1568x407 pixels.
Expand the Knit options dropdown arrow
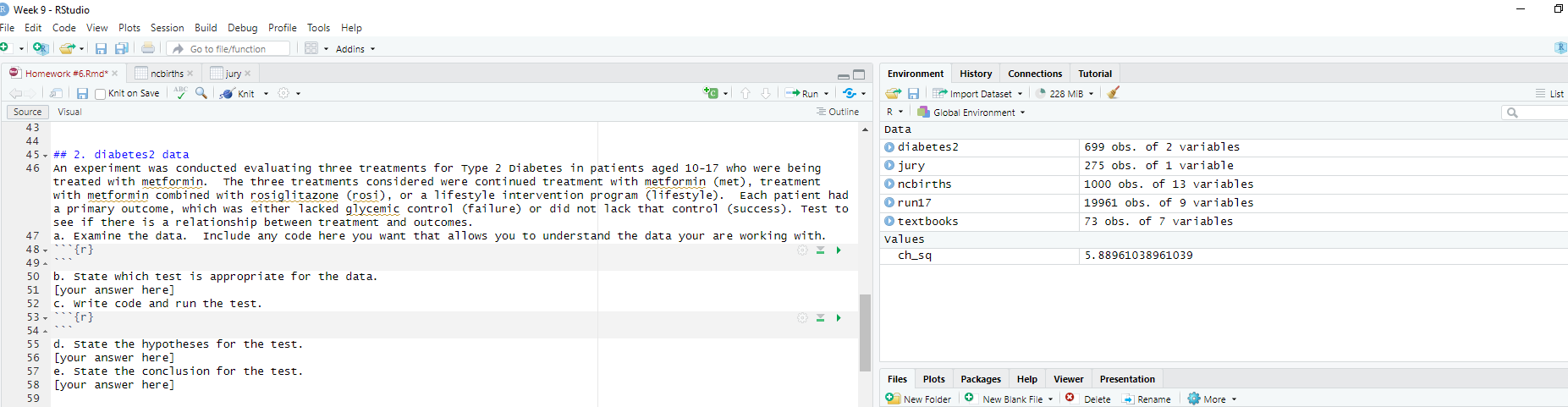[266, 94]
